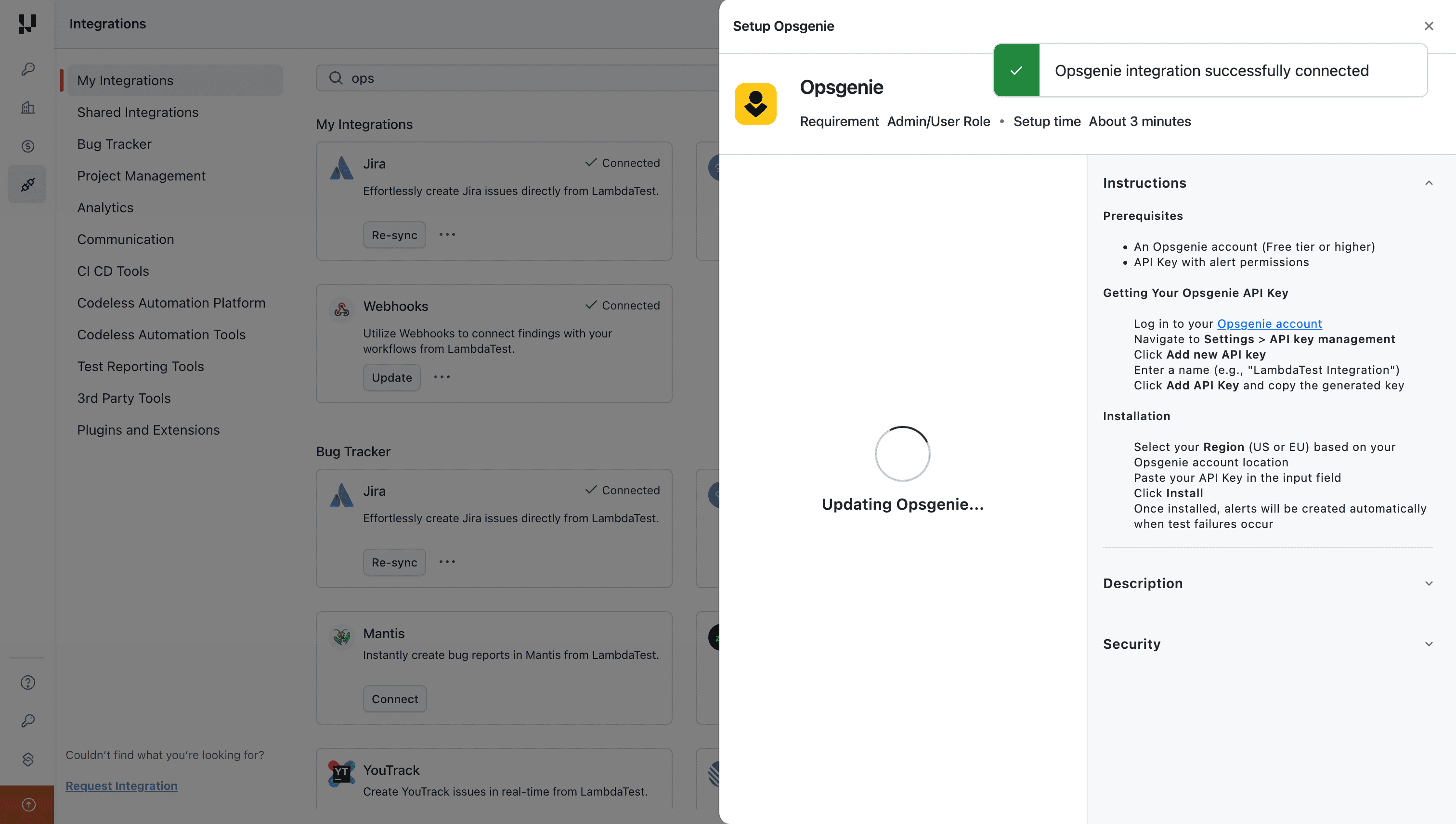Expand the Security section
The image size is (1456, 824).
[1429, 644]
